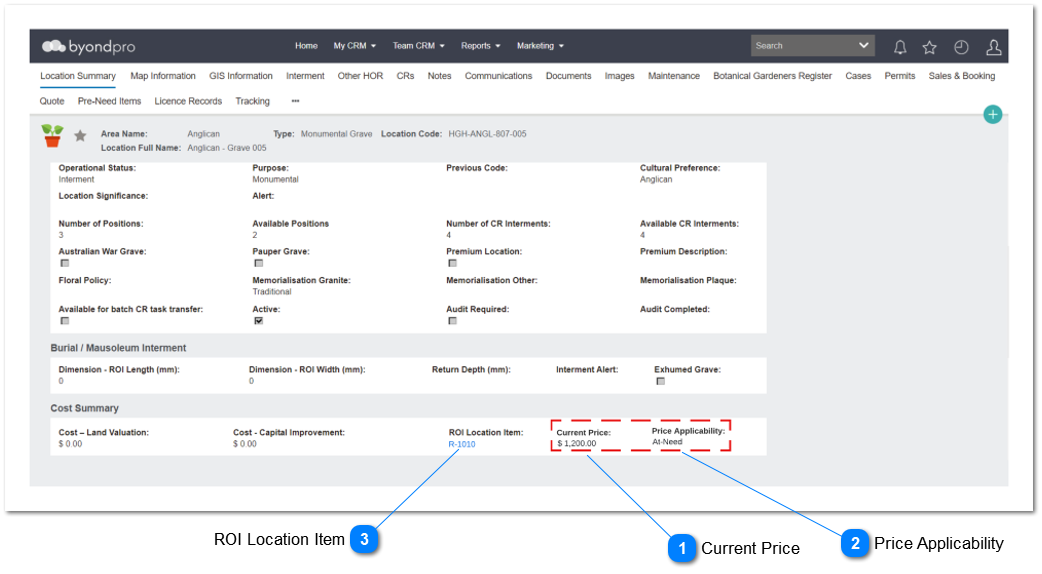Screen dimensions: 1042x574
Task: Open the user profile icon
Action: tap(993, 47)
